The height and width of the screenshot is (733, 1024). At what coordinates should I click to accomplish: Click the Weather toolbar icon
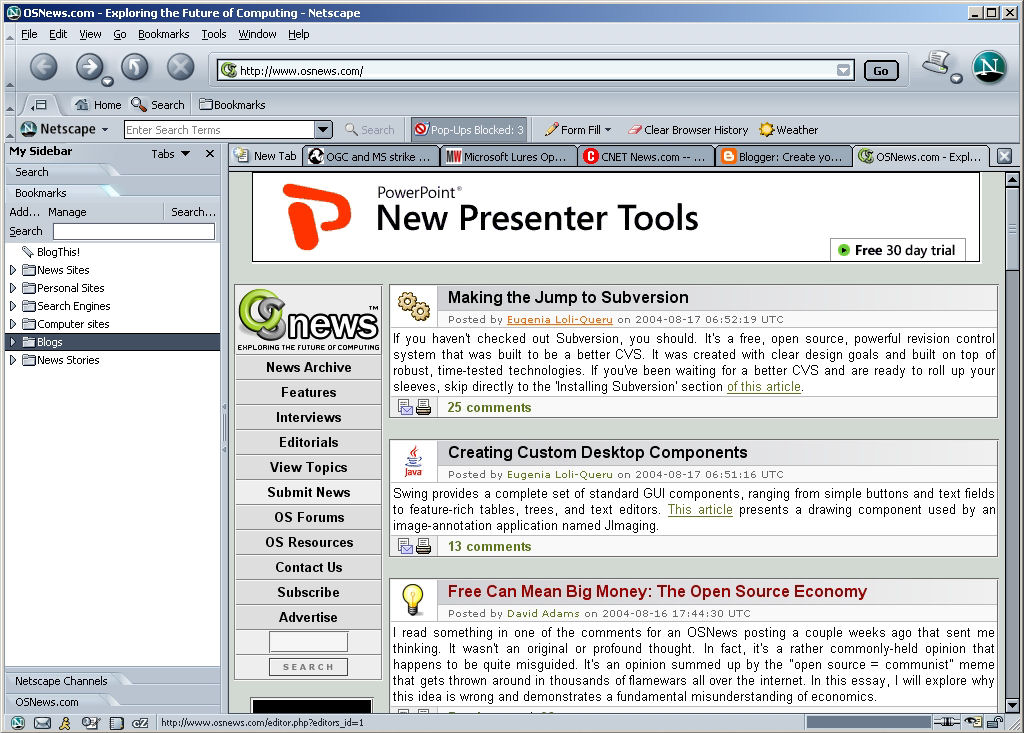point(788,130)
